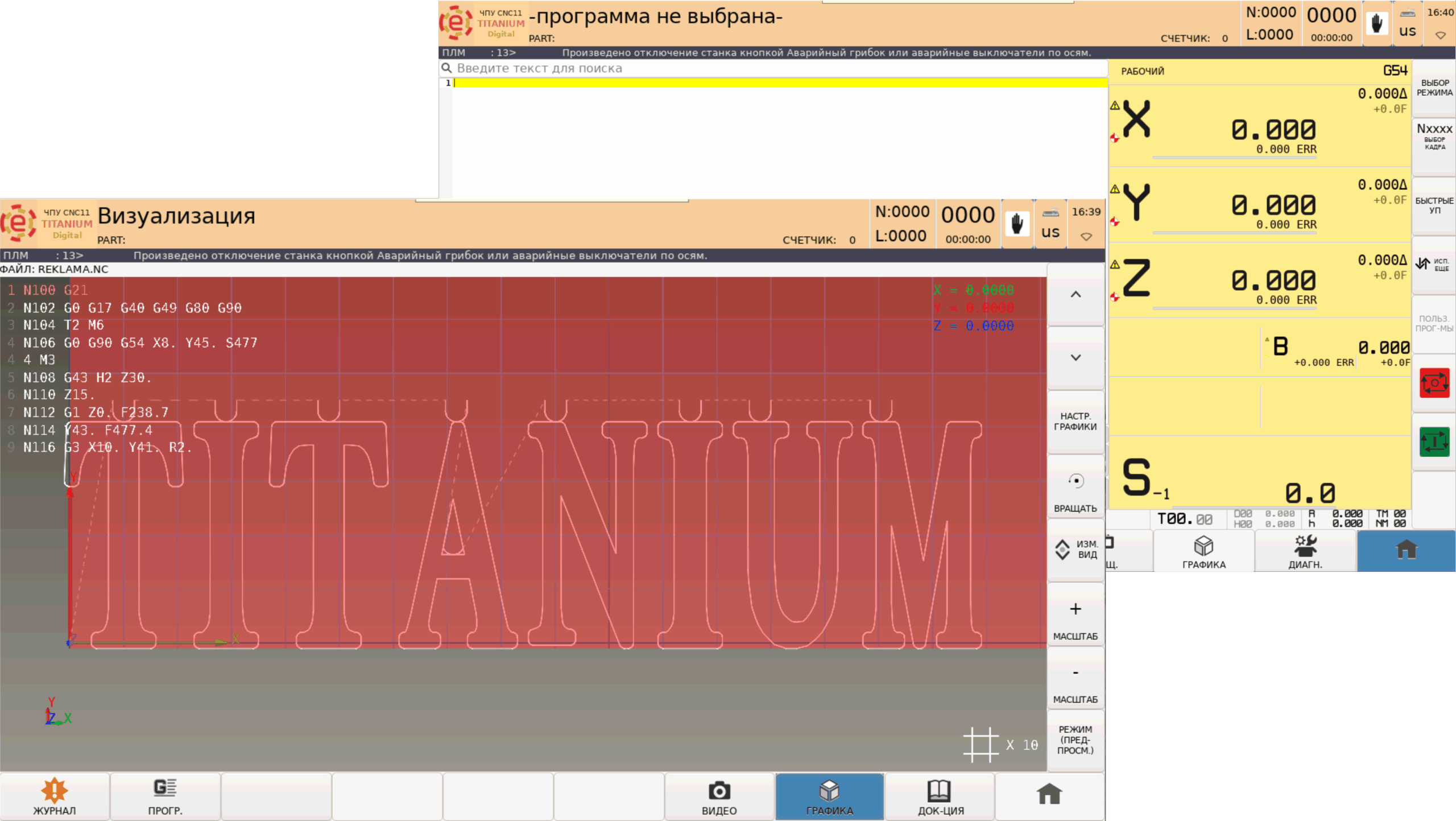Image resolution: width=1456 pixels, height=821 pixels.
Task: Click the blue home button in right panel
Action: click(x=1406, y=551)
